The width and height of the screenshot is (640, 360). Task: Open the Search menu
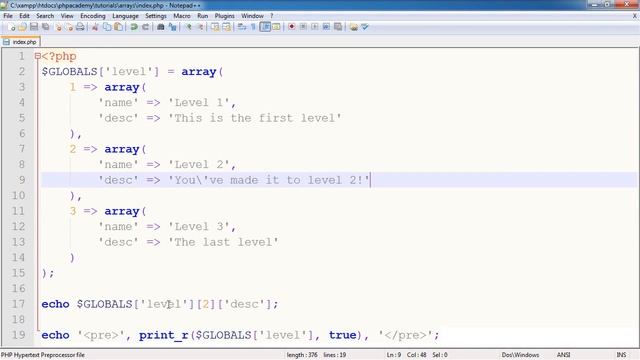point(45,16)
